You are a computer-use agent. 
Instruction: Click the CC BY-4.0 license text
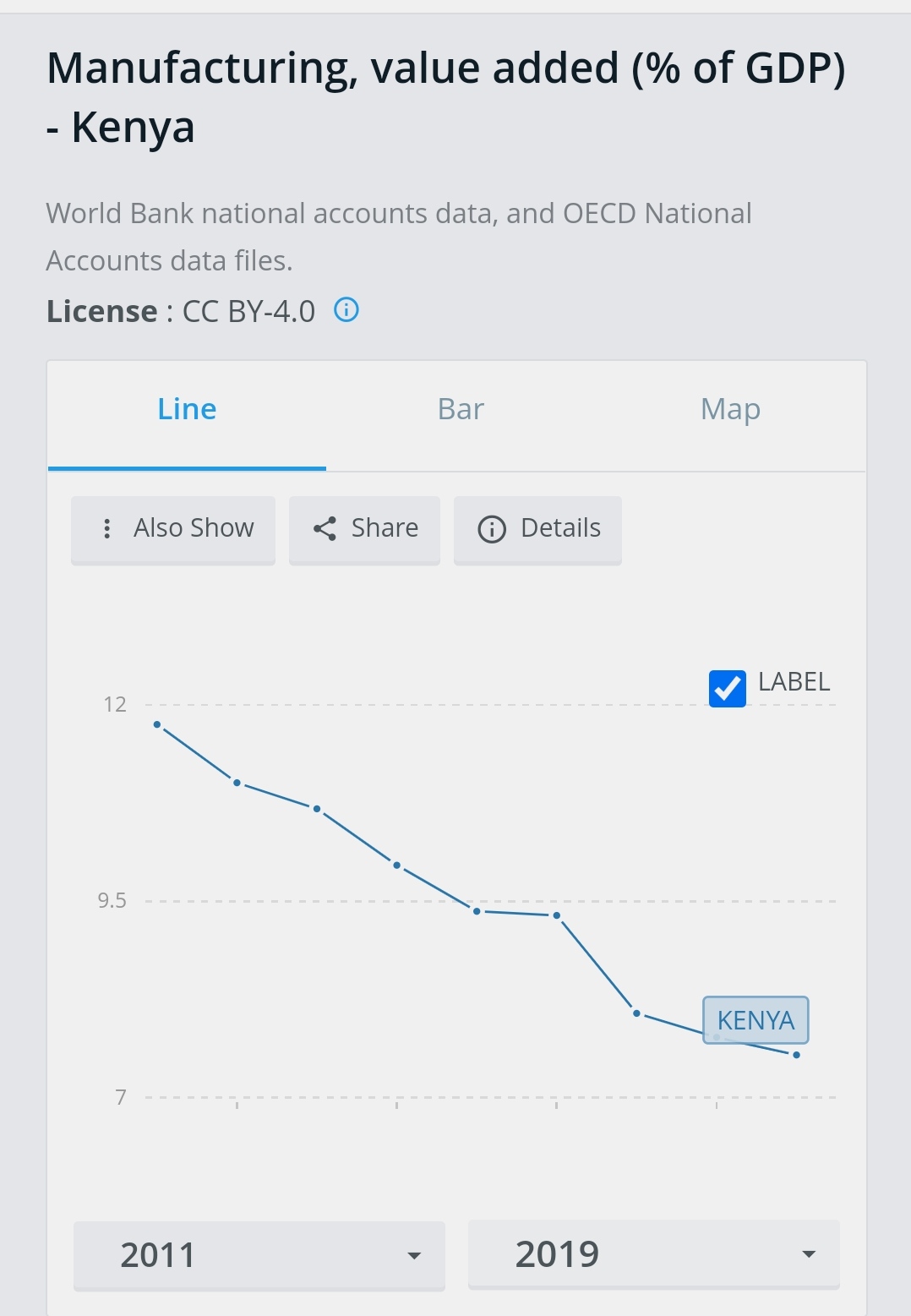pyautogui.click(x=248, y=312)
